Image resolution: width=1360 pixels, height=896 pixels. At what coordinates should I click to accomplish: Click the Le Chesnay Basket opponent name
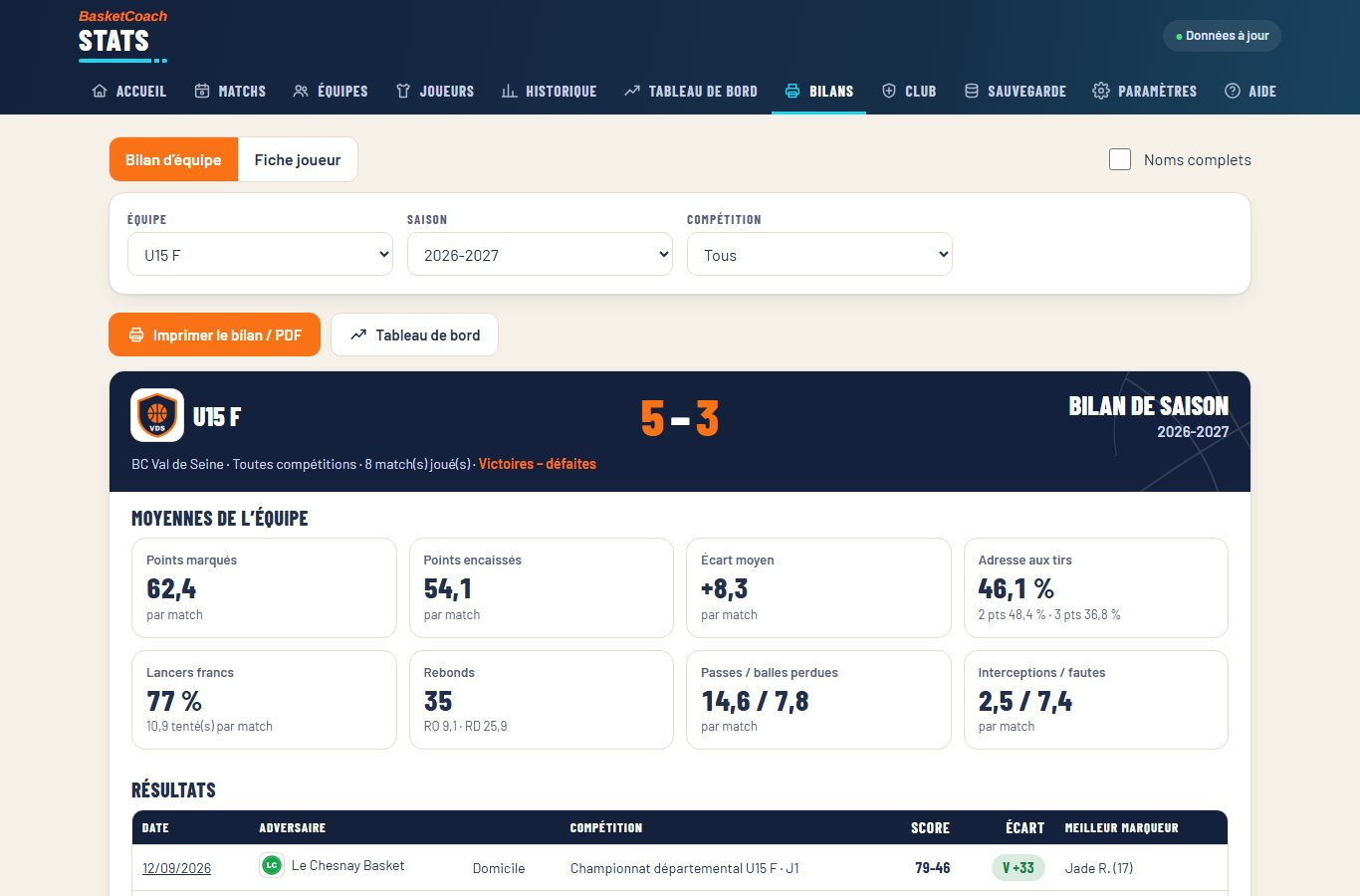pos(347,865)
